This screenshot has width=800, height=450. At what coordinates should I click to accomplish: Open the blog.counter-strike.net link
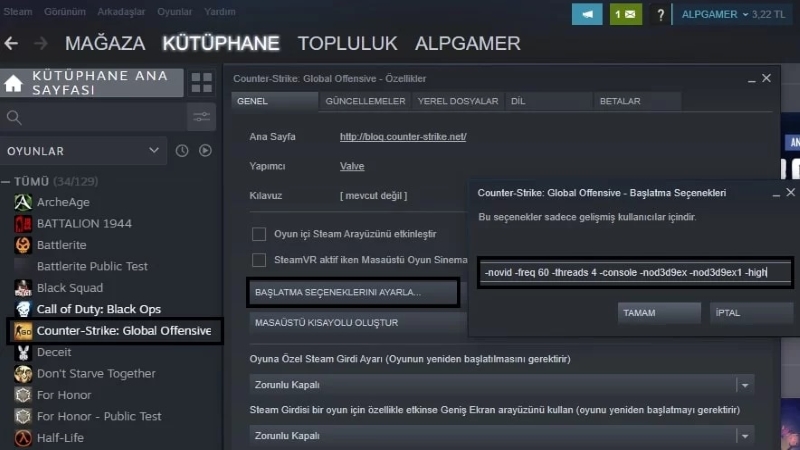[403, 137]
